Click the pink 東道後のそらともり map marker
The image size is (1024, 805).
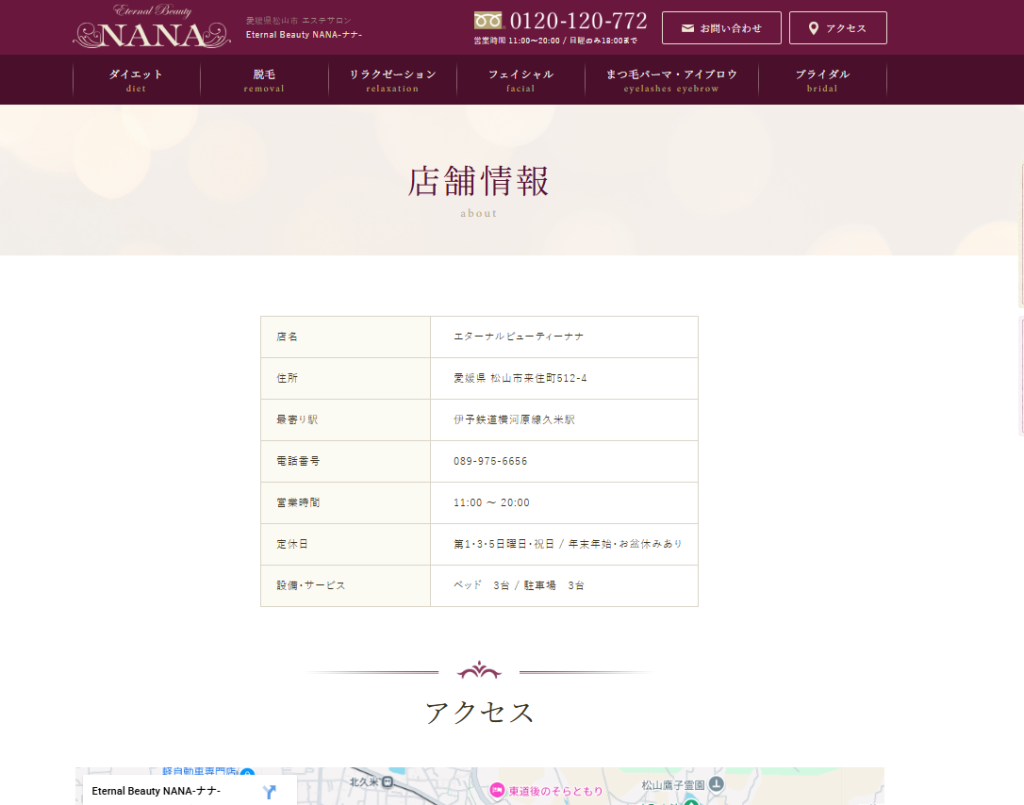(497, 790)
